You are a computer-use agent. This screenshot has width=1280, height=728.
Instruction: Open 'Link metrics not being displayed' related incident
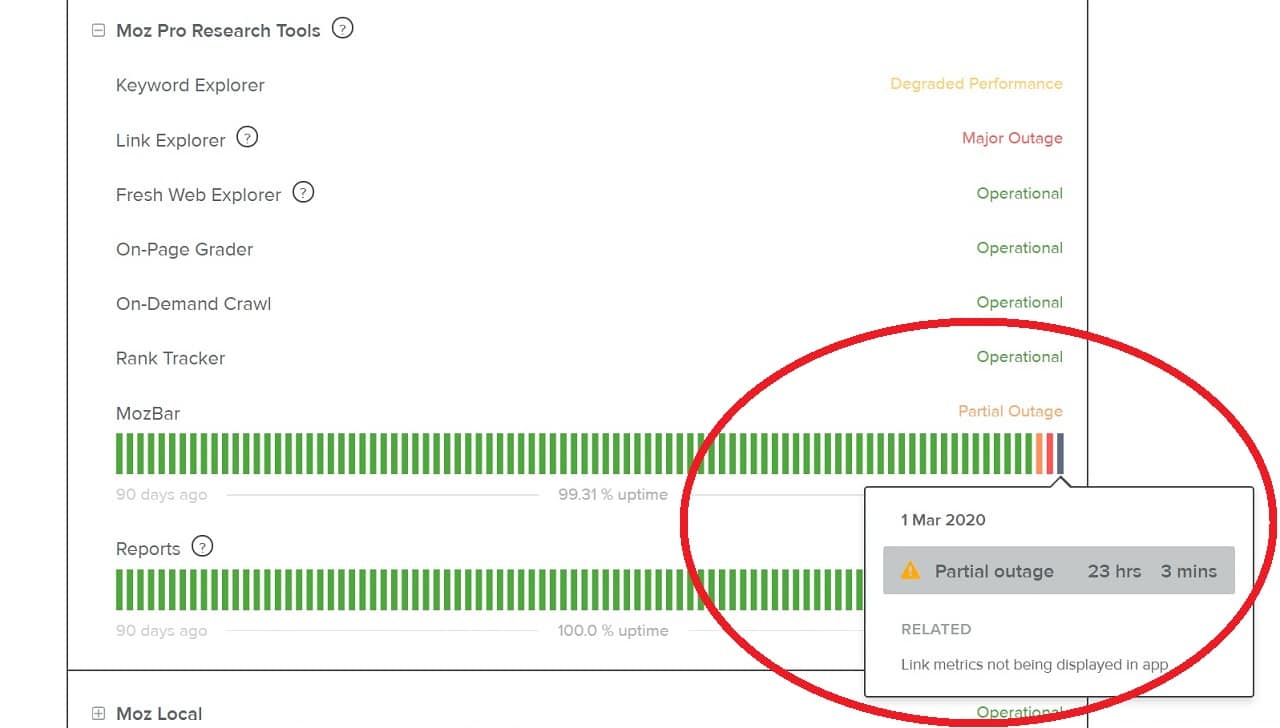pos(1034,664)
